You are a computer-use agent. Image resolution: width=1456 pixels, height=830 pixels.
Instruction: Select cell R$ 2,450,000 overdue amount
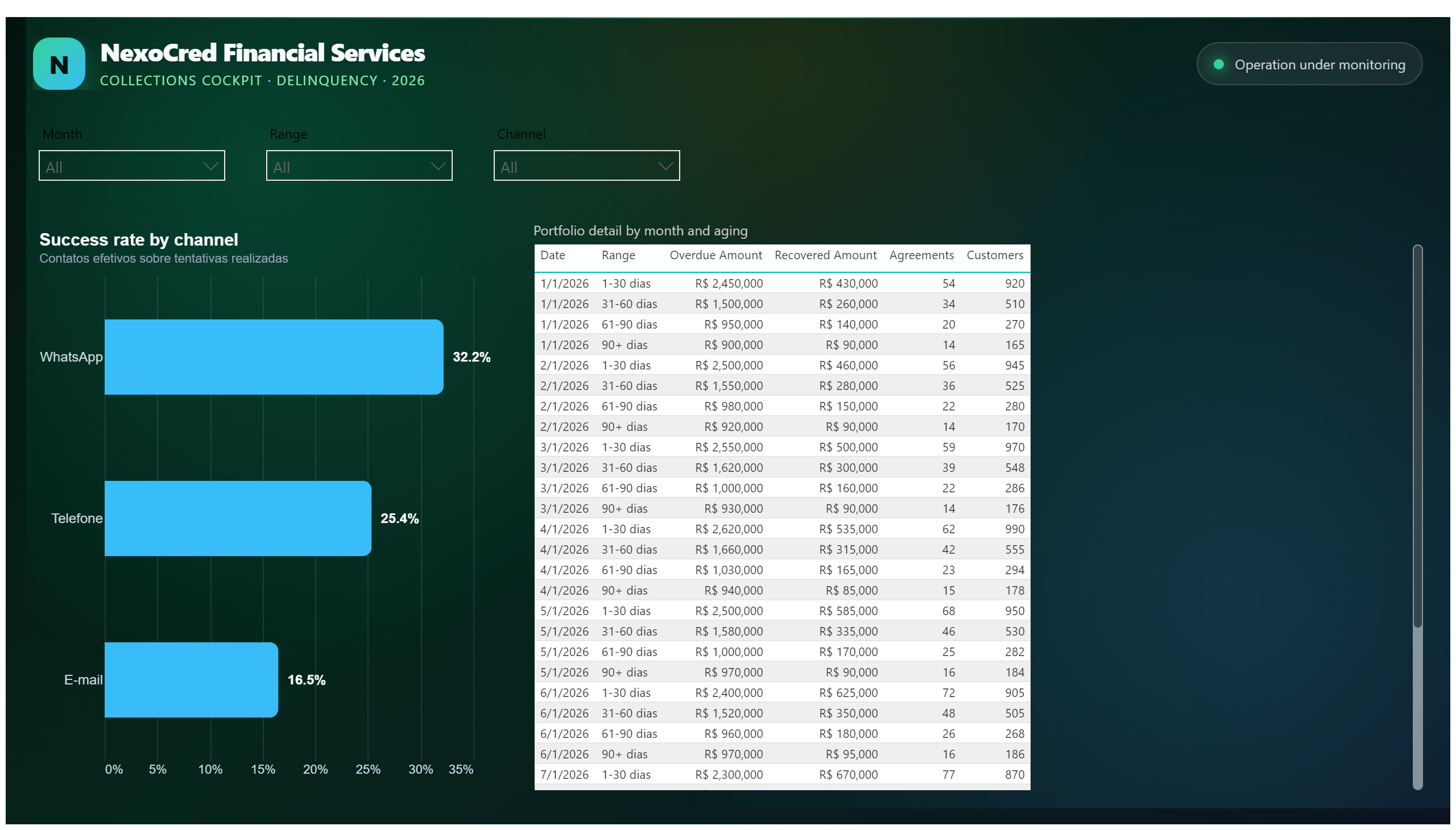coord(729,283)
